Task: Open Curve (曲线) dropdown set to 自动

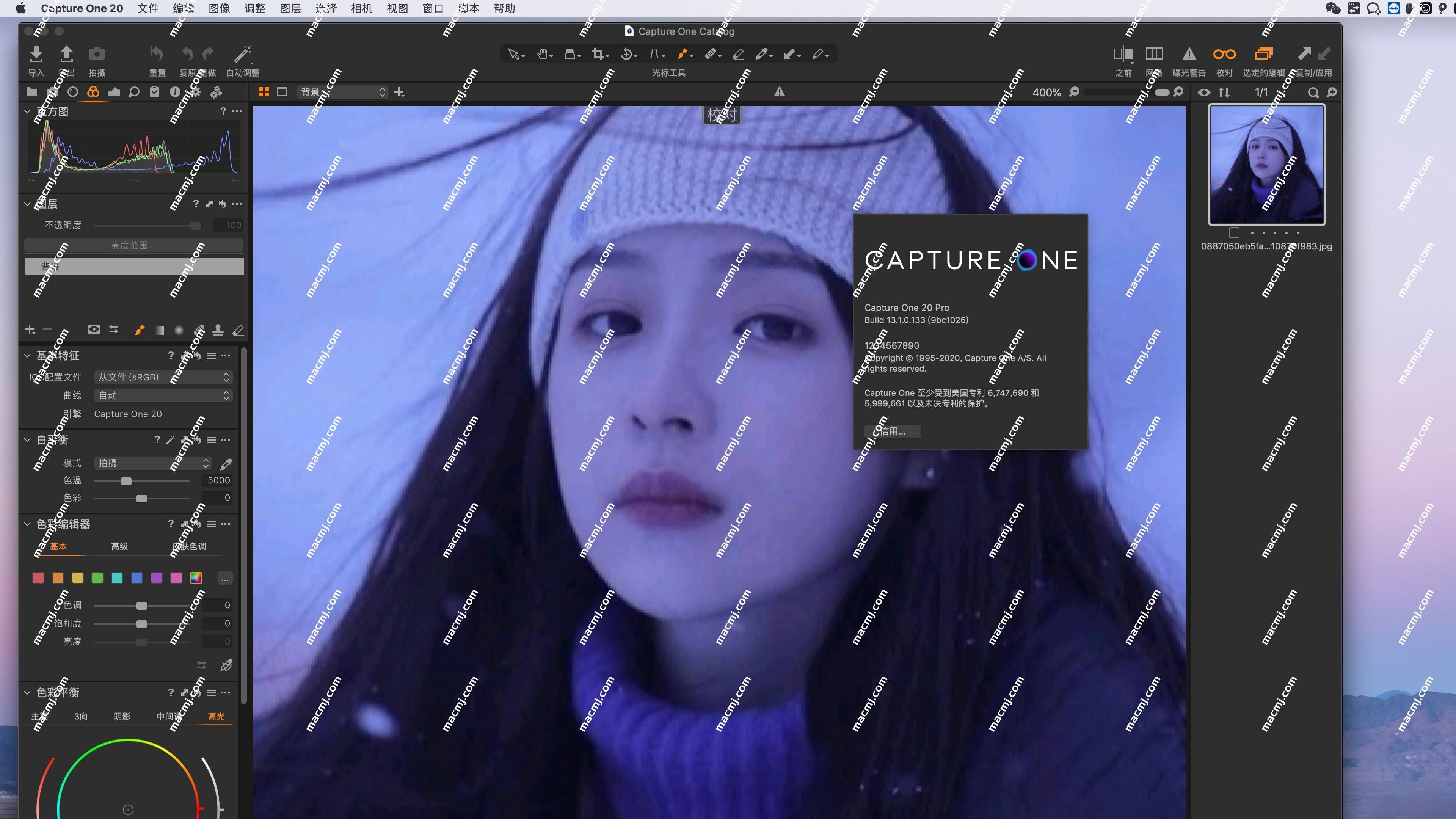Action: (163, 395)
